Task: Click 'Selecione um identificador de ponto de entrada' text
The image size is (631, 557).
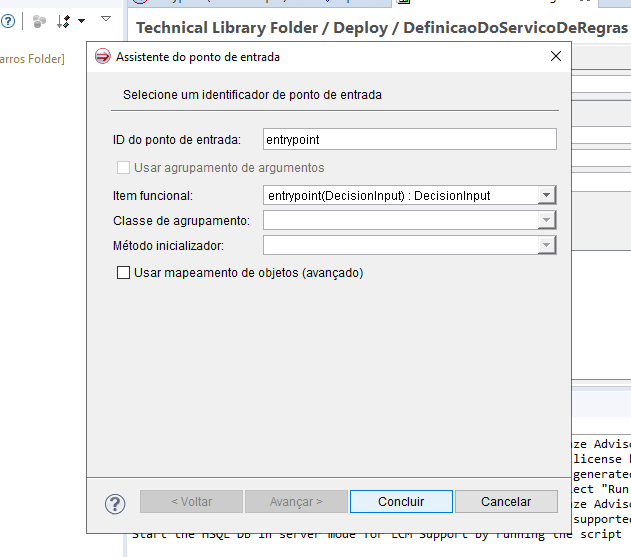Action: point(252,95)
